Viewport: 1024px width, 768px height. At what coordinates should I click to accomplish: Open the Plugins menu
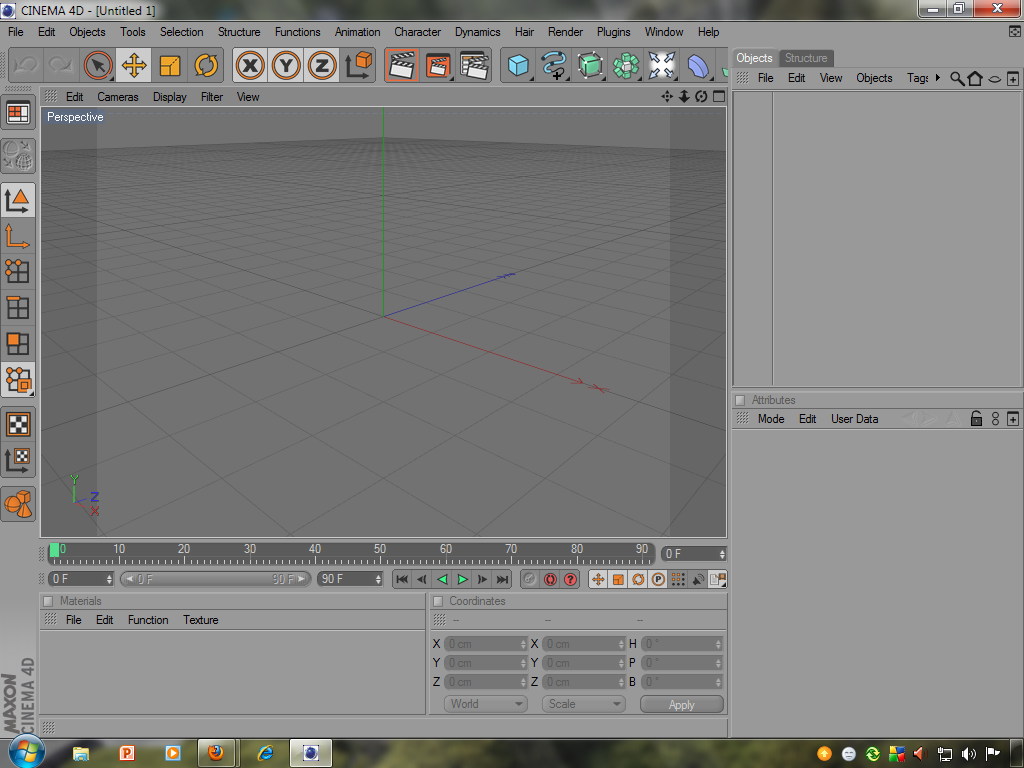[x=614, y=32]
